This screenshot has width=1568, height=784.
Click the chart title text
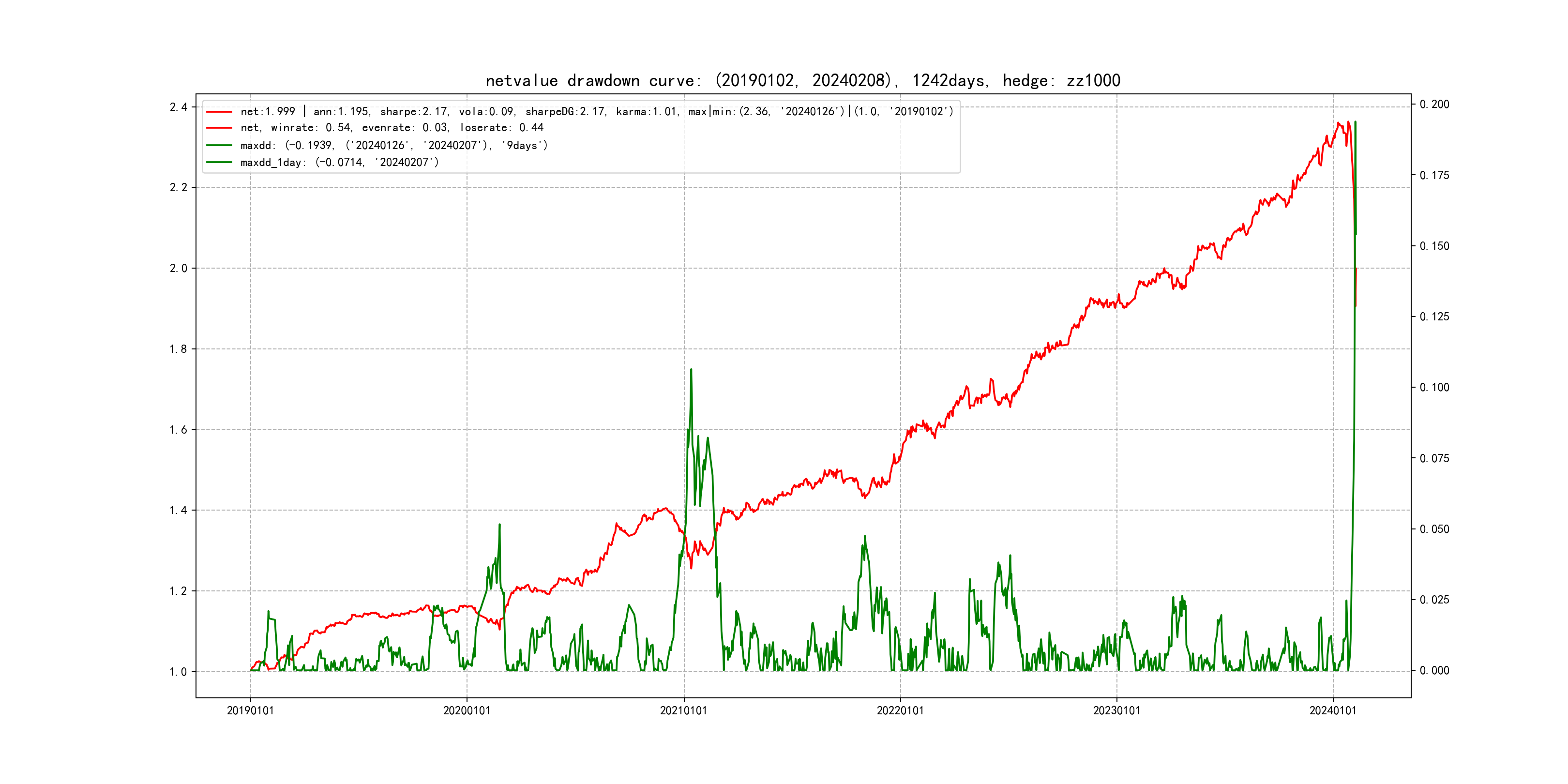(x=802, y=80)
